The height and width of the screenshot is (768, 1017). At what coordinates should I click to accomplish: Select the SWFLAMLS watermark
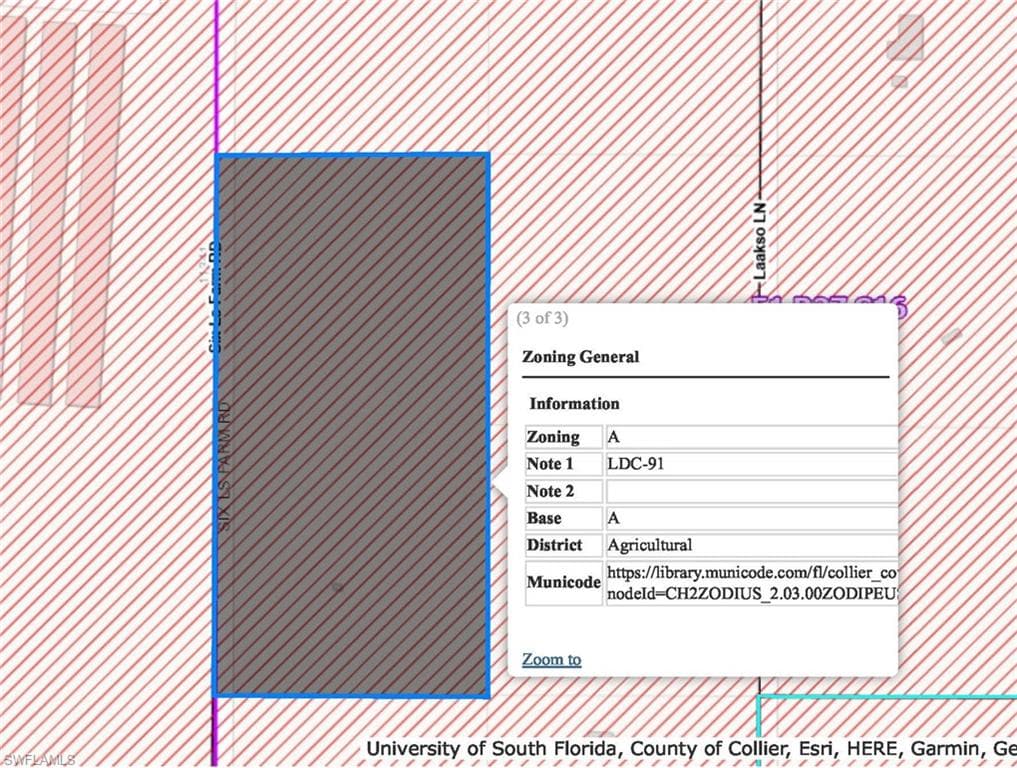pos(38,759)
